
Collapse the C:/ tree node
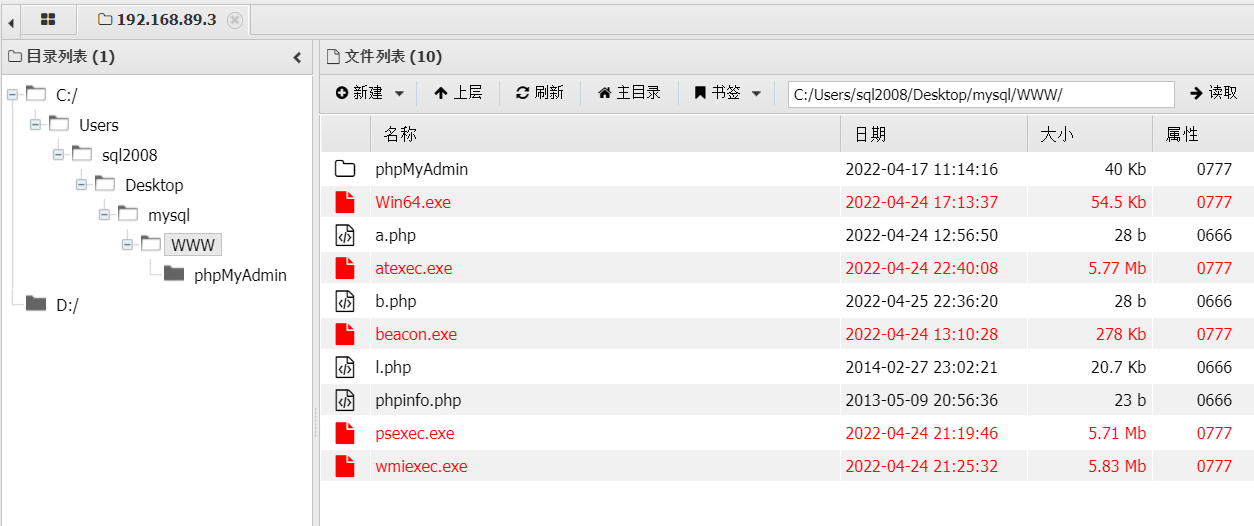coord(12,95)
